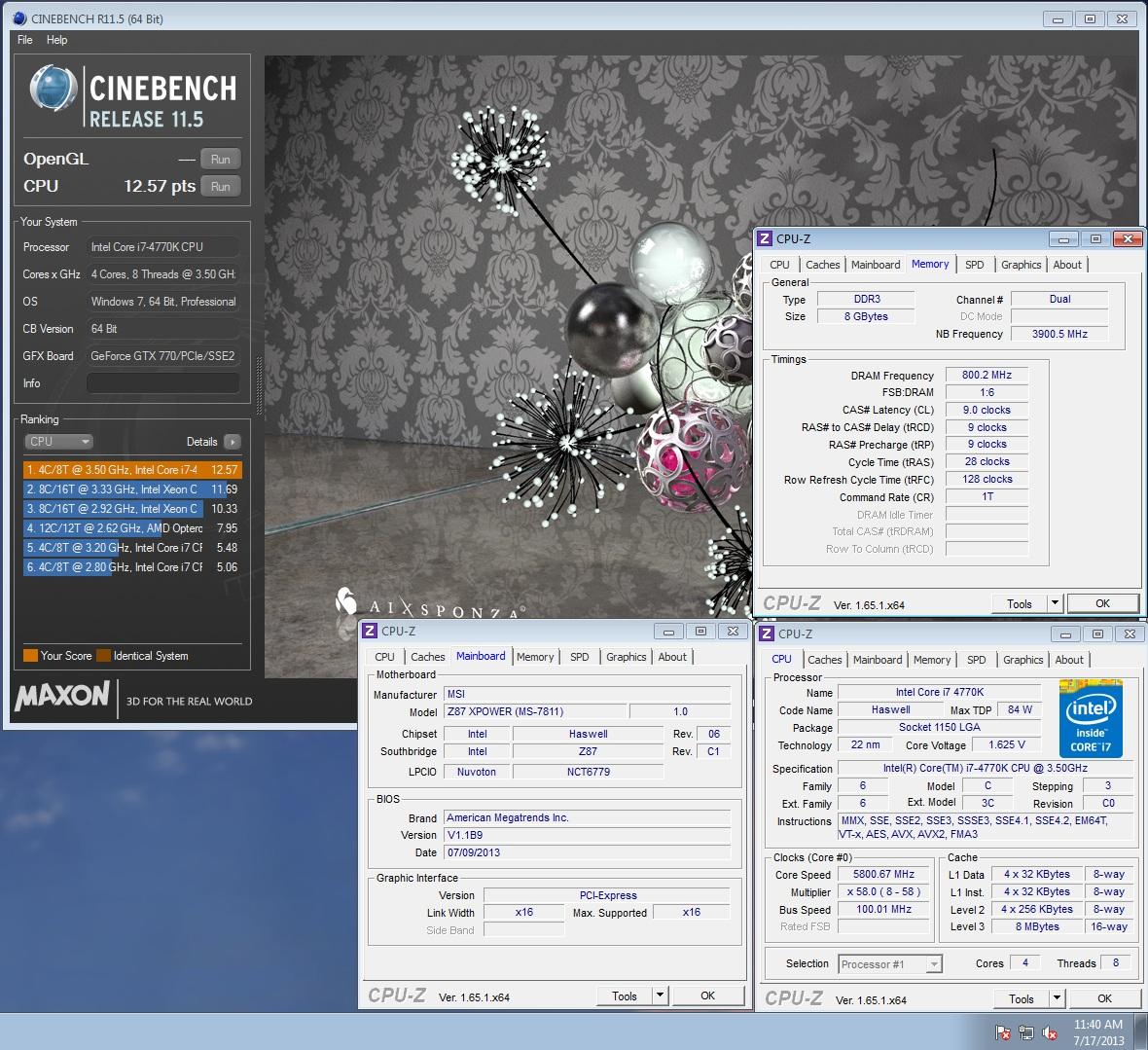Click the muted speaker tray icon
This screenshot has height=1050, width=1148.
[x=1049, y=1033]
